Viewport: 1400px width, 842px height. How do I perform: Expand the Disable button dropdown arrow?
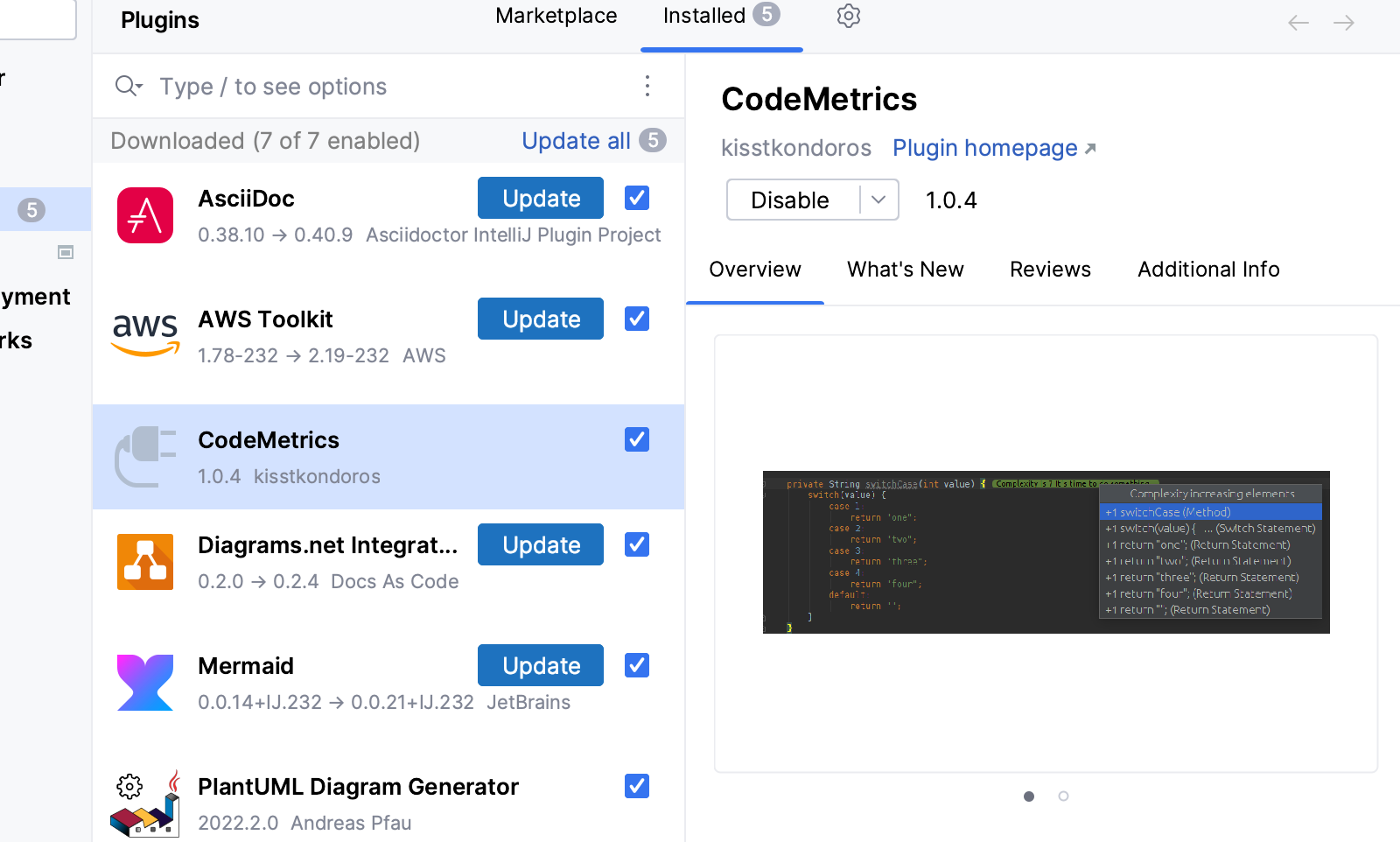click(x=878, y=200)
